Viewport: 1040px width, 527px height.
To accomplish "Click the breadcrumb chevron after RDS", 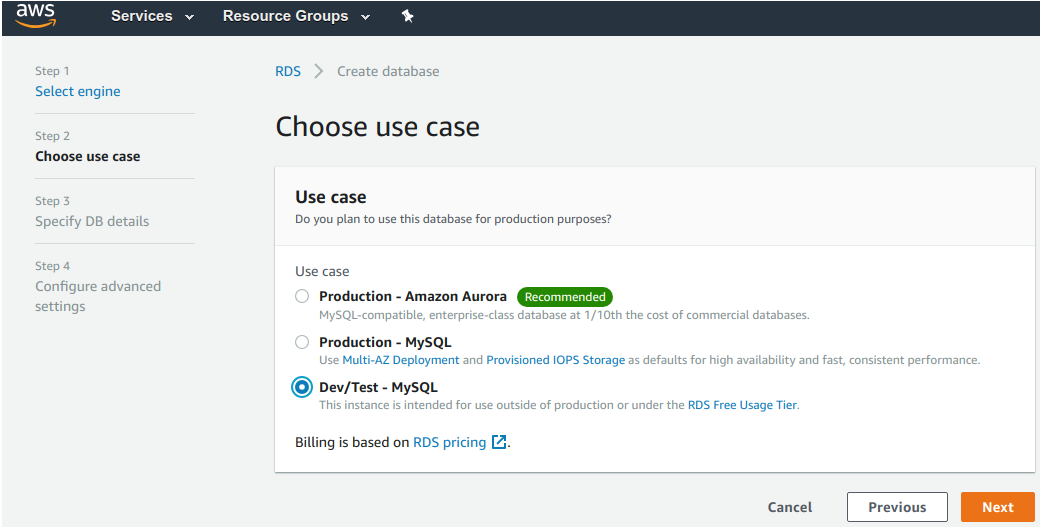I will pyautogui.click(x=319, y=71).
